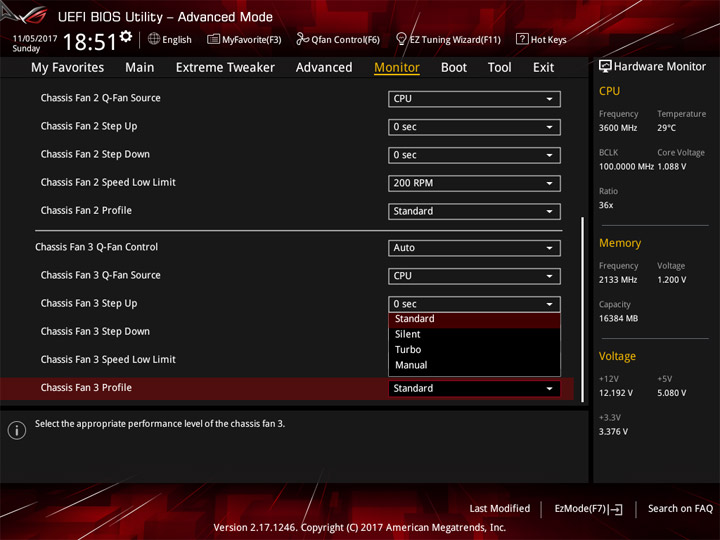
Task: Open Chassis Fan 2 Profile dropdown
Action: [474, 211]
